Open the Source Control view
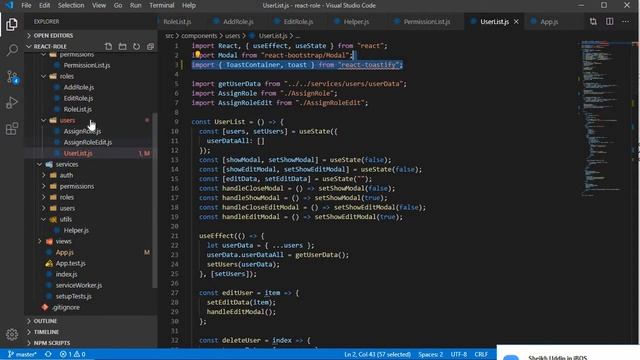This screenshot has height=360, width=640. pyautogui.click(x=12, y=76)
